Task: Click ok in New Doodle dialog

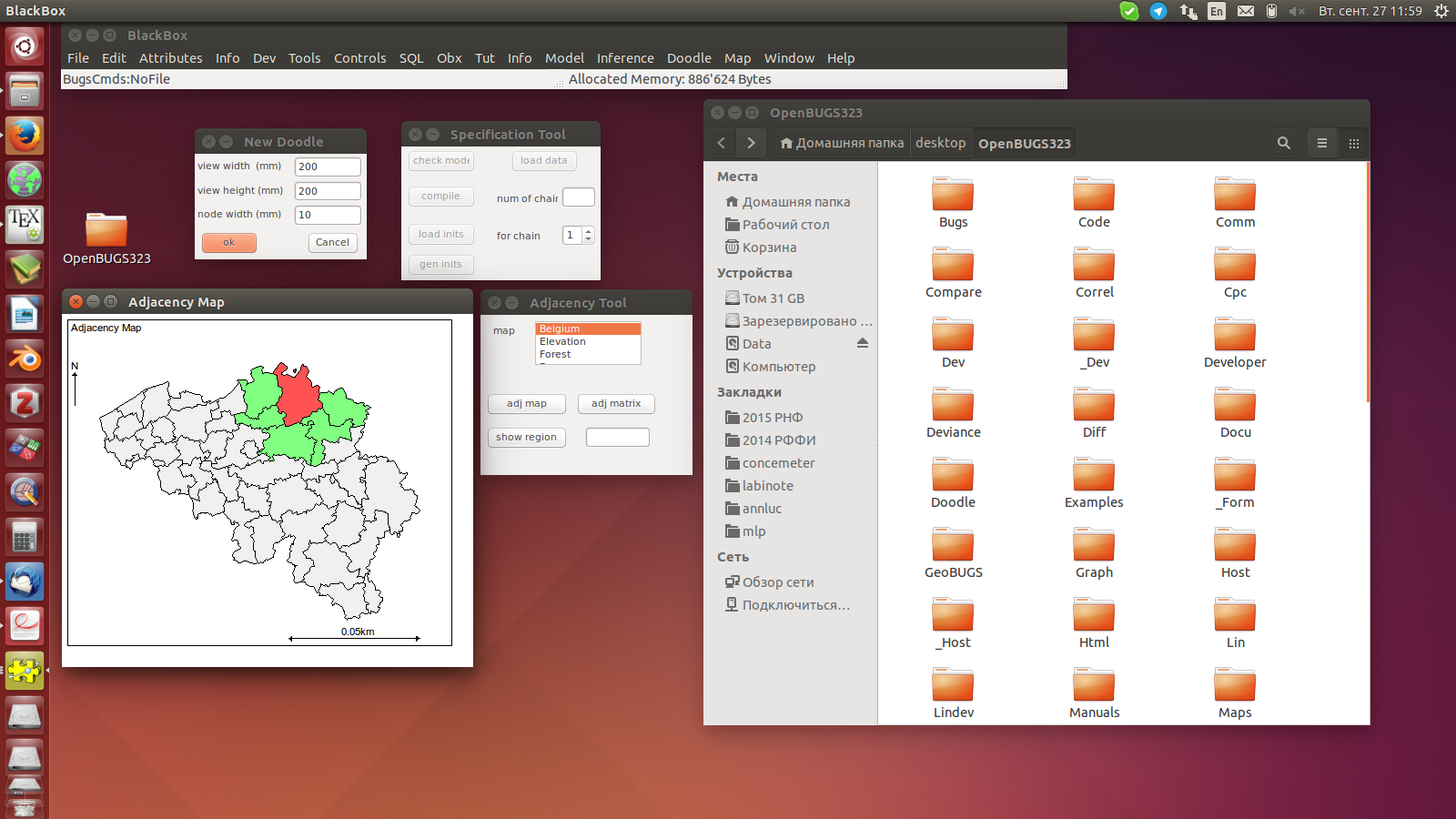Action: coord(228,243)
